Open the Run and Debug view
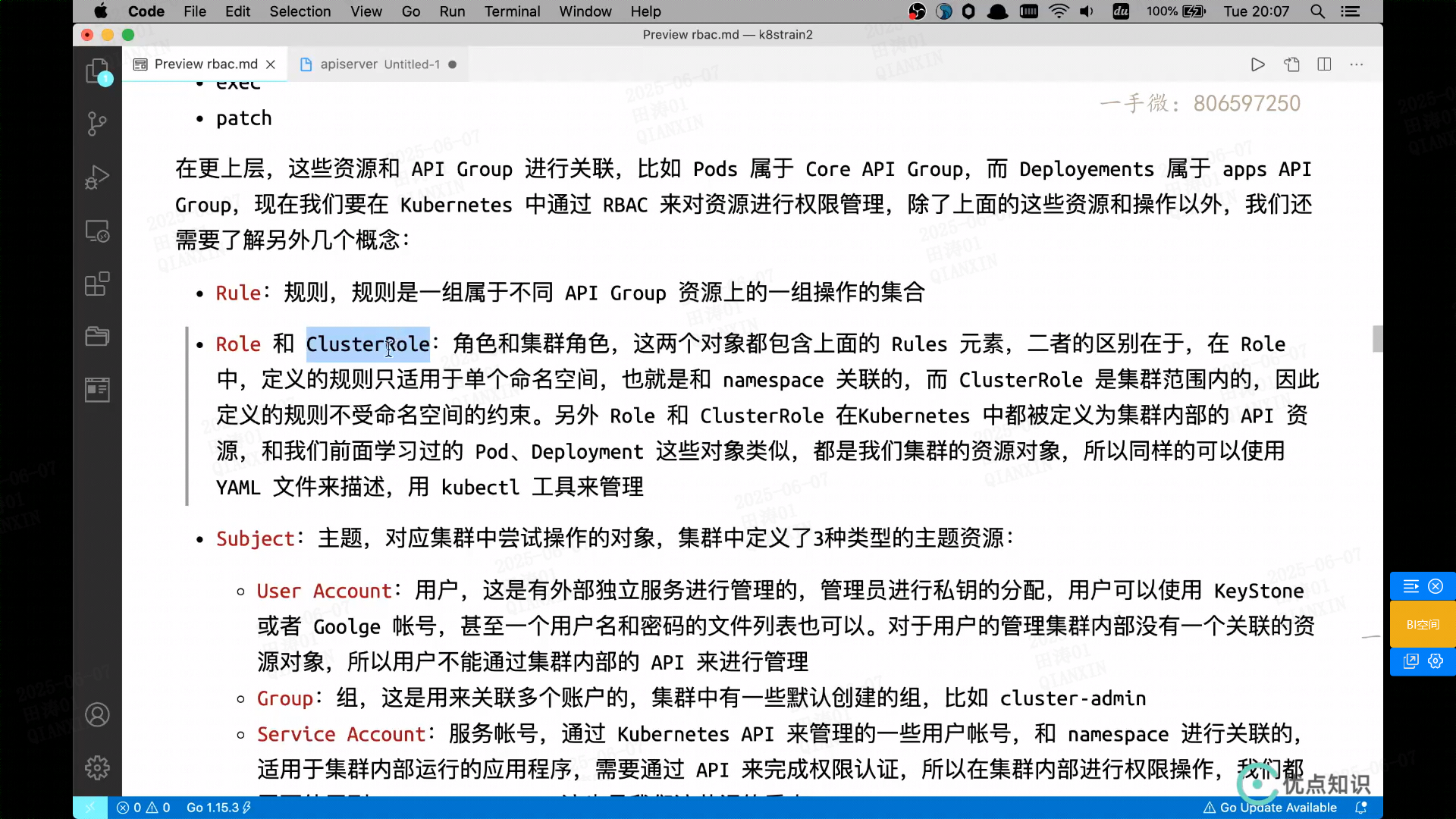 [x=97, y=177]
